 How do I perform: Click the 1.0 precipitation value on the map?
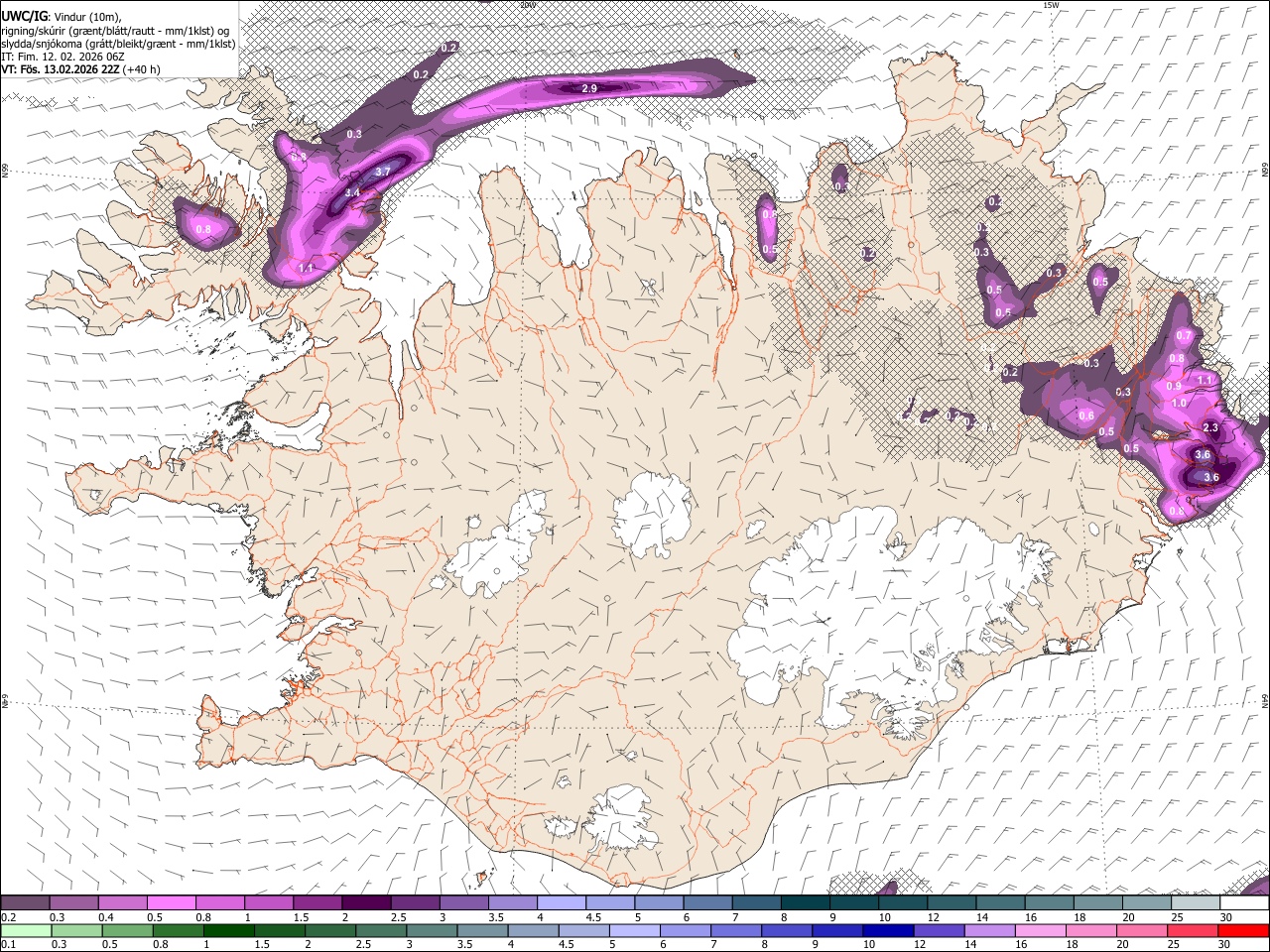point(1179,404)
